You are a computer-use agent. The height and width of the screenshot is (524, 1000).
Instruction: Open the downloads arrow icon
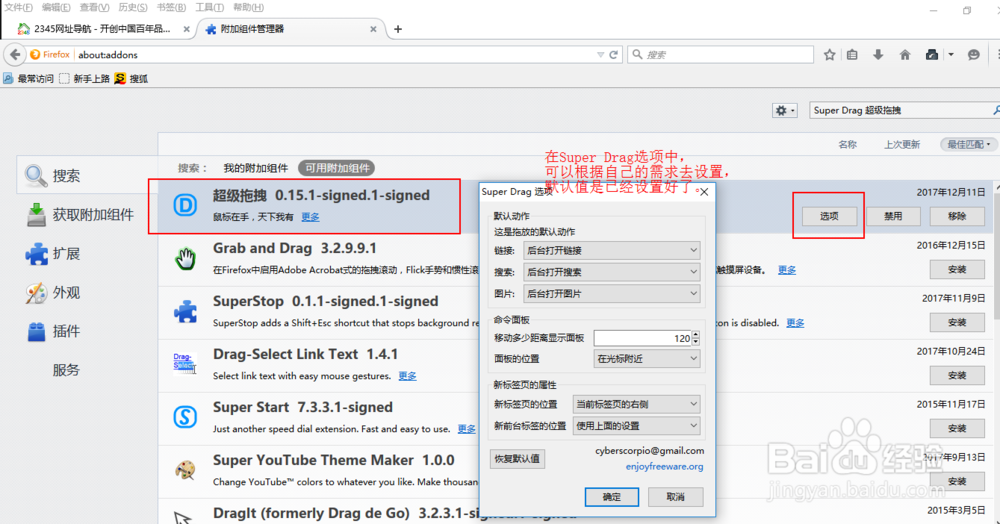coord(878,55)
